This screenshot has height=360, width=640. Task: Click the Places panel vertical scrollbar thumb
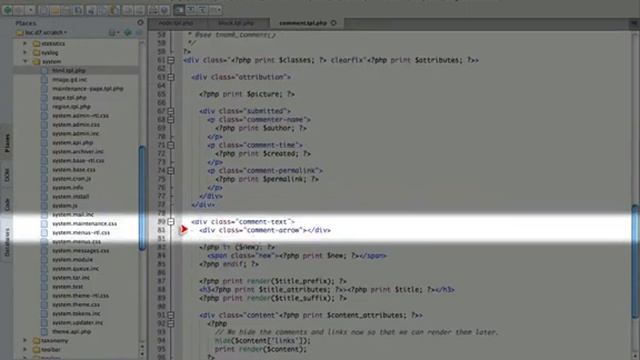[142, 198]
